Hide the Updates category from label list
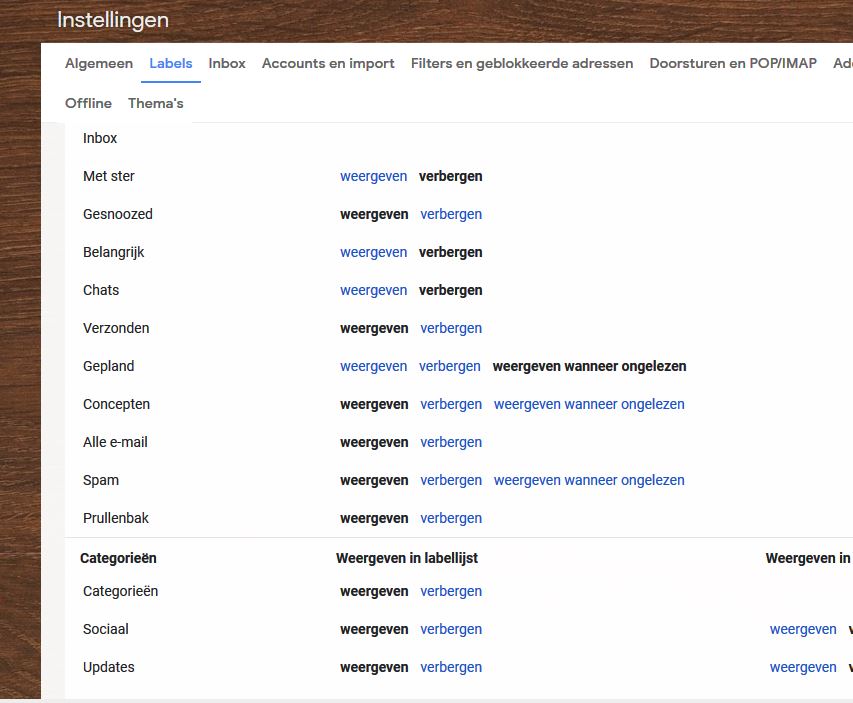853x703 pixels. [451, 667]
